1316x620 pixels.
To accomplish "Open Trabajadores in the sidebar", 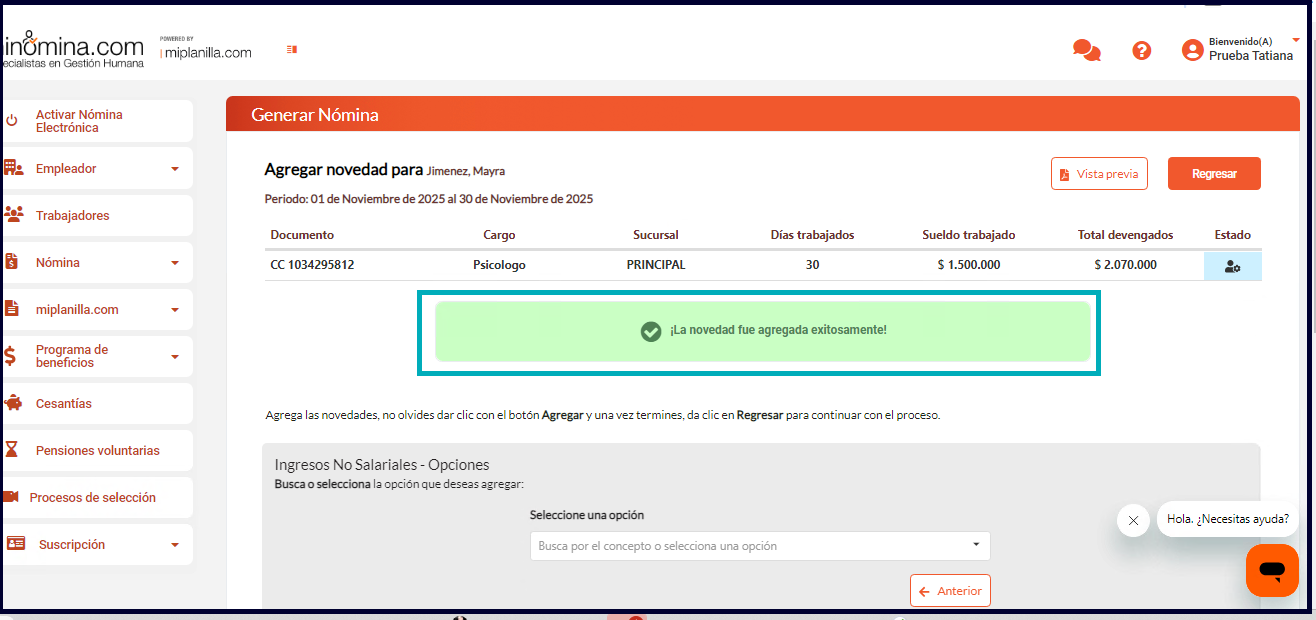I will click(72, 216).
